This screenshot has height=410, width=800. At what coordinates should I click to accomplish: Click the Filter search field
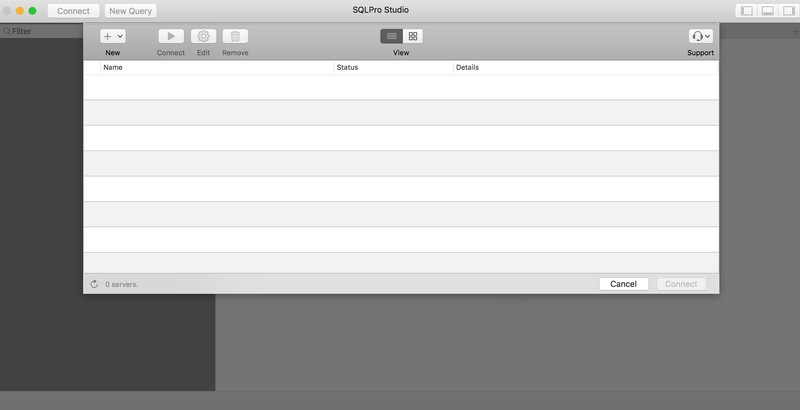43,31
